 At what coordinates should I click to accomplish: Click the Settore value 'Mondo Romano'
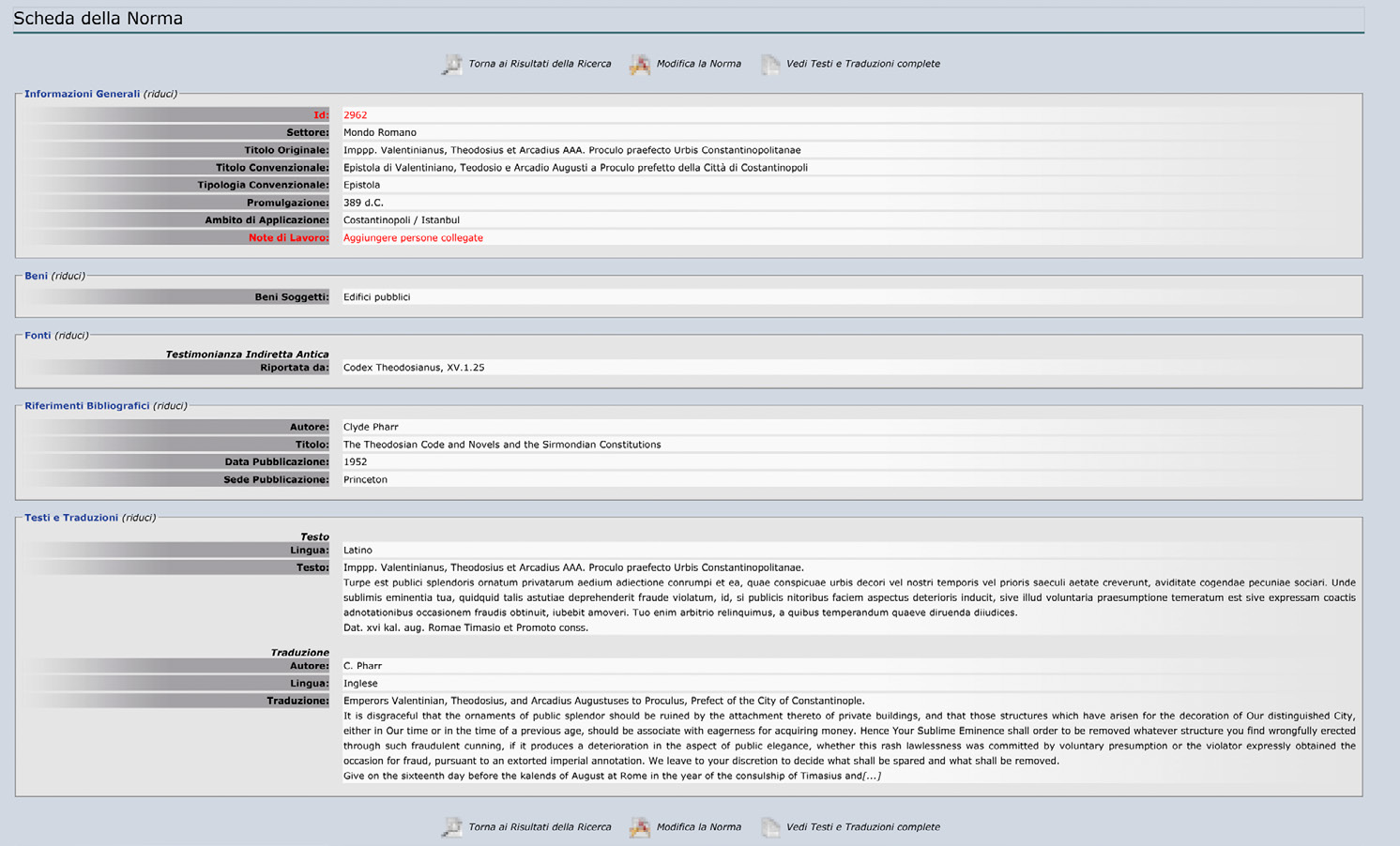(x=380, y=132)
